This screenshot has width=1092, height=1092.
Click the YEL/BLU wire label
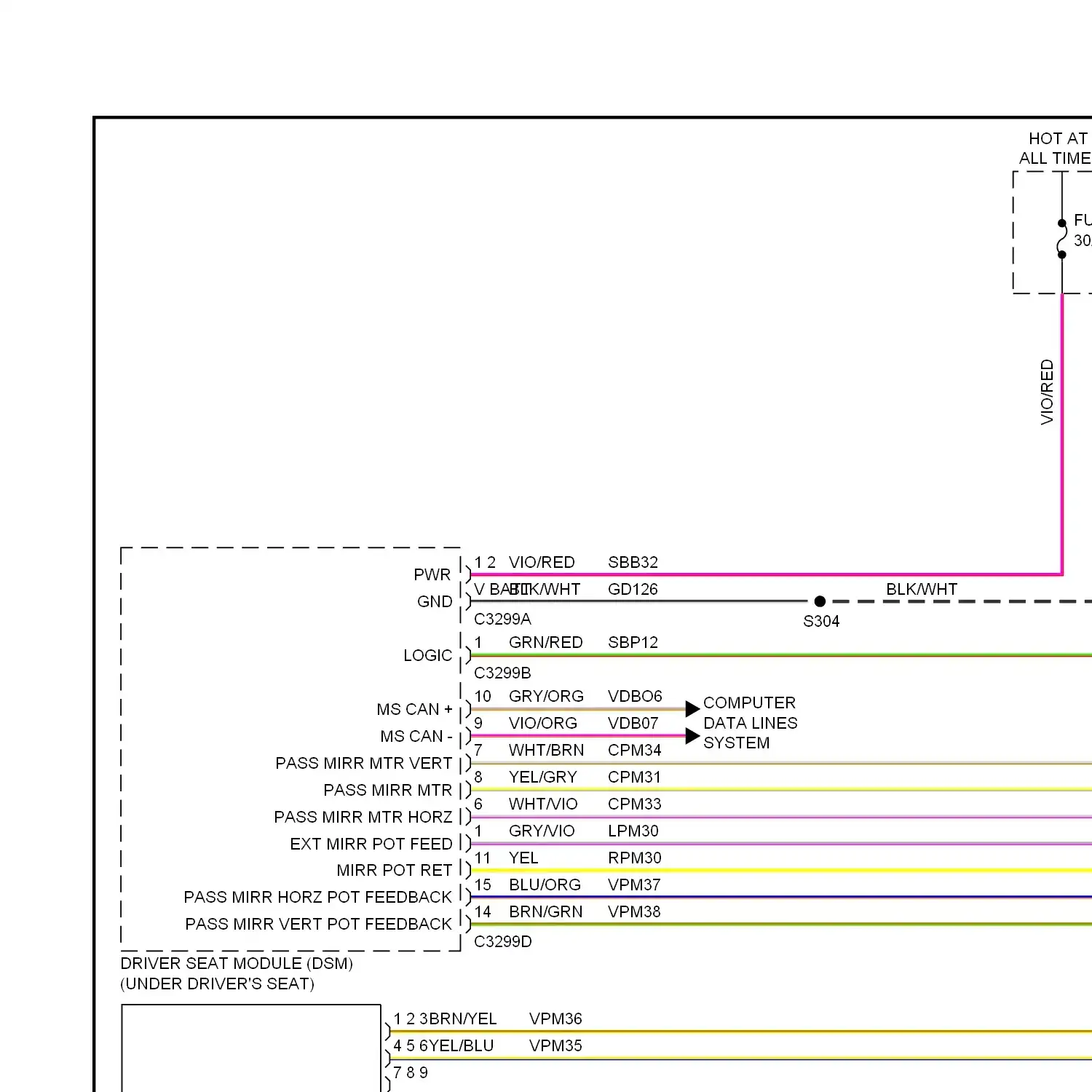pos(461,1045)
